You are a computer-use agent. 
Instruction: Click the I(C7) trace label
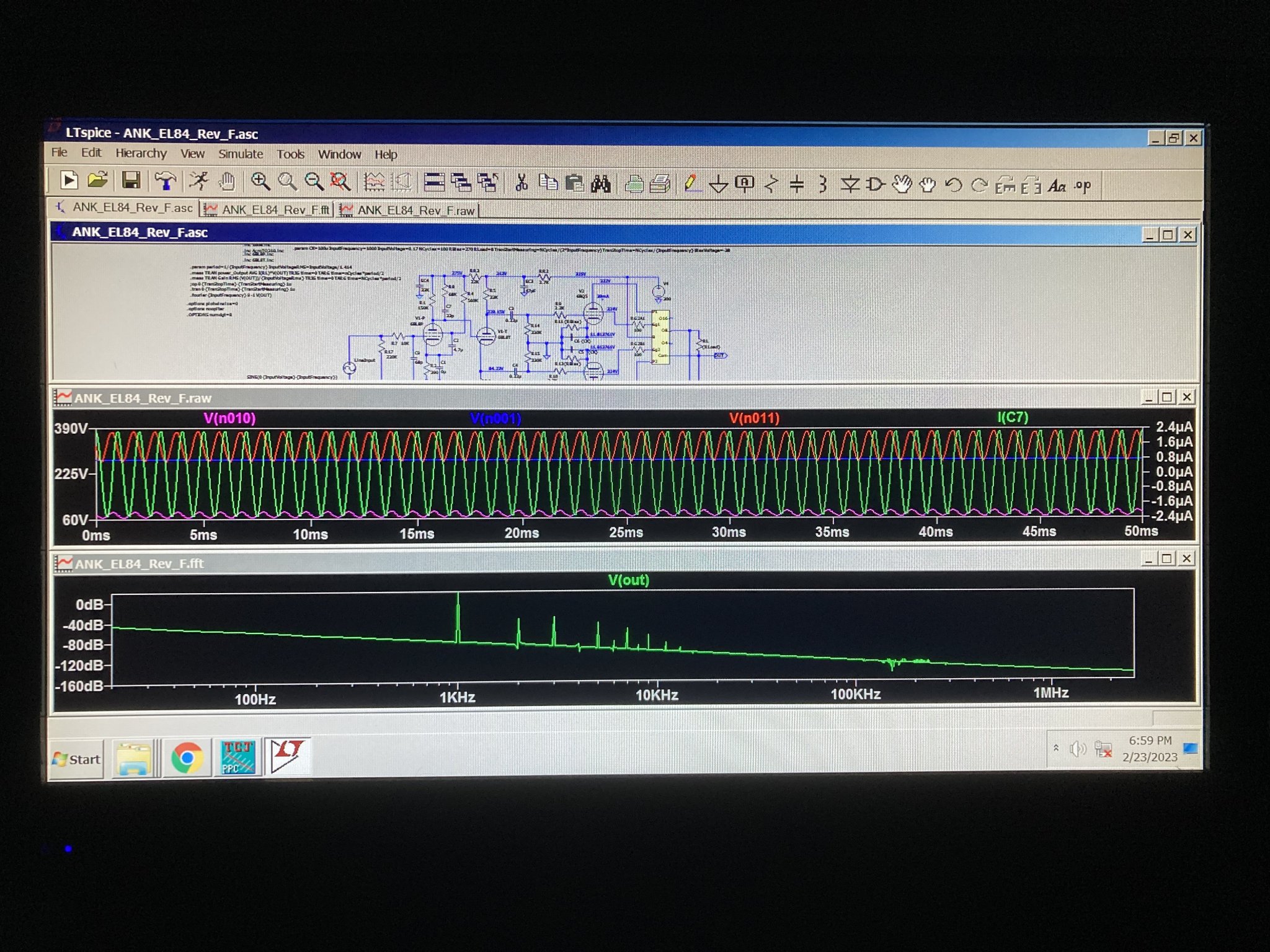point(1012,417)
